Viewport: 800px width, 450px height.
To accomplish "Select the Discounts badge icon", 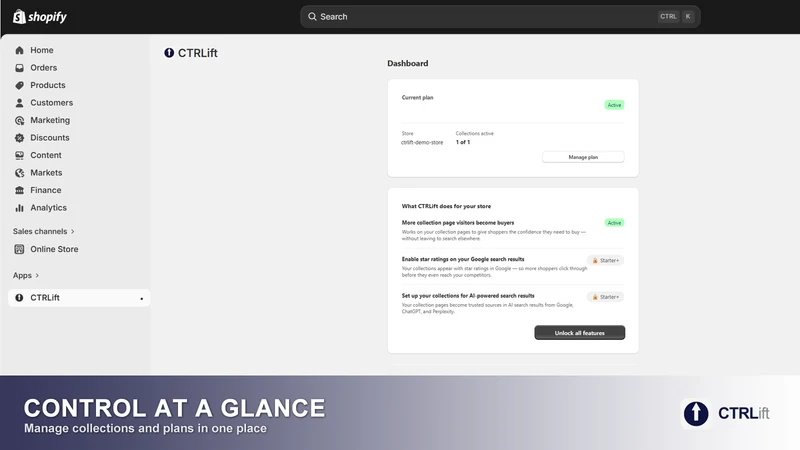I will click(19, 138).
